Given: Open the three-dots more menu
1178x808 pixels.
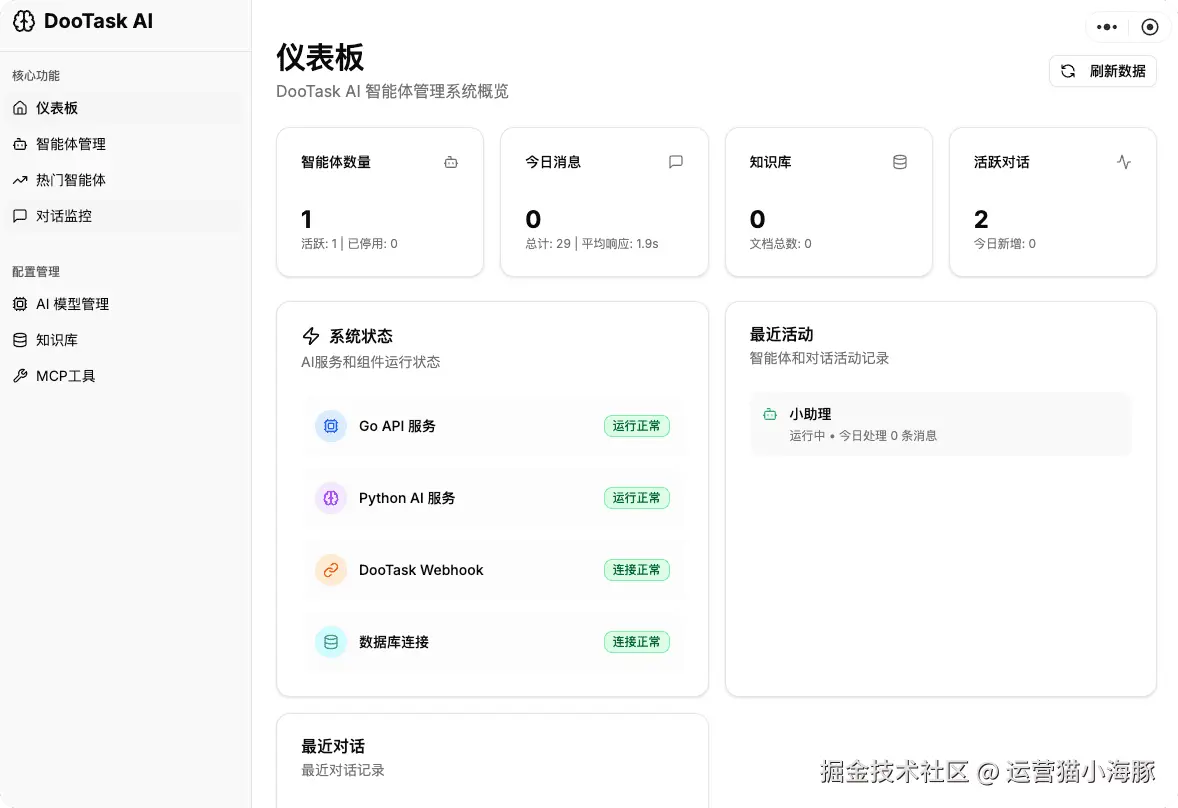Looking at the screenshot, I should 1107,27.
